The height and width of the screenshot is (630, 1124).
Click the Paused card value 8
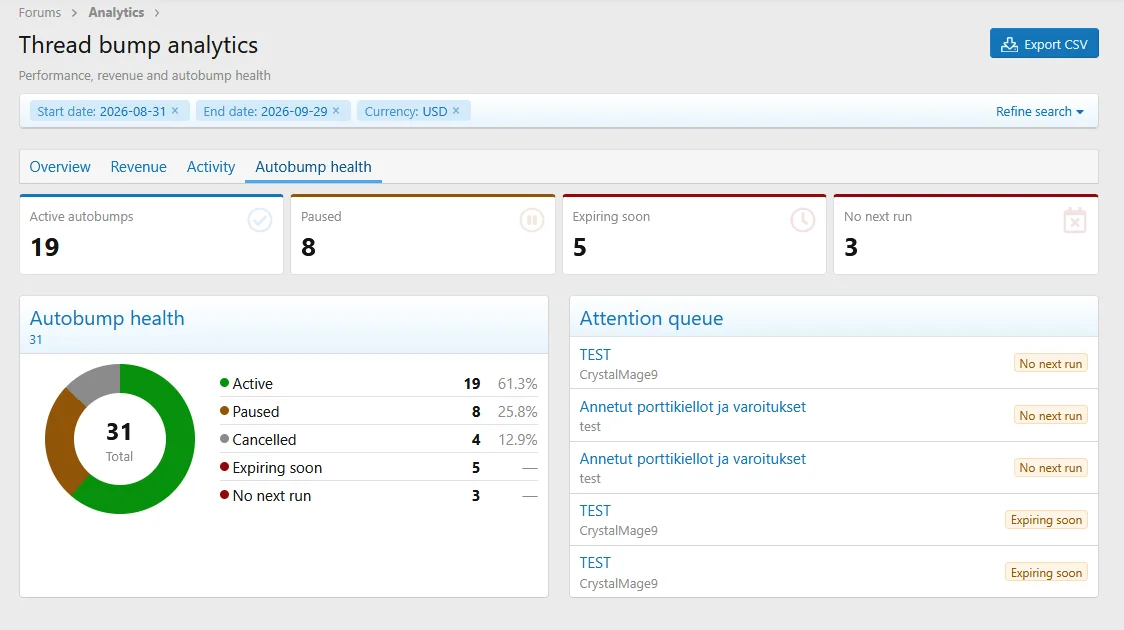[x=308, y=247]
